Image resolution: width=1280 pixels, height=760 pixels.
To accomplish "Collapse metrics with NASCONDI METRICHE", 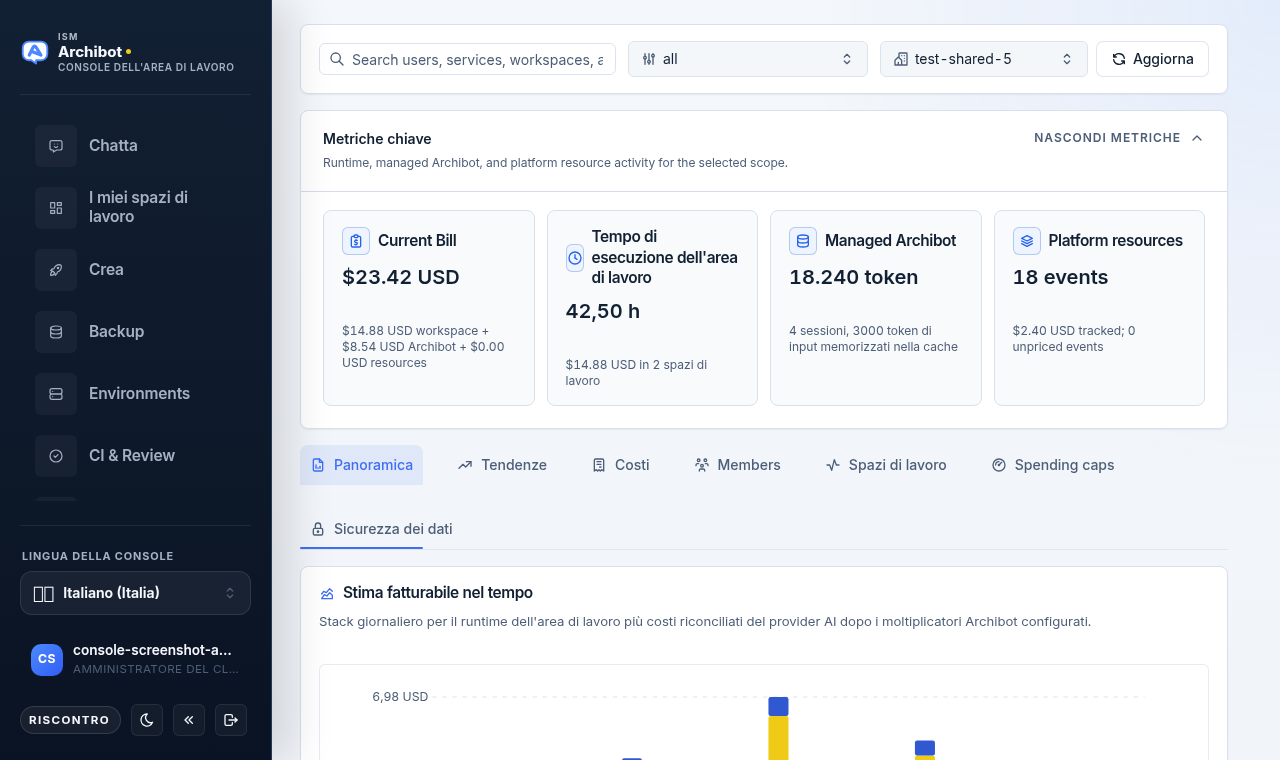I will 1118,138.
